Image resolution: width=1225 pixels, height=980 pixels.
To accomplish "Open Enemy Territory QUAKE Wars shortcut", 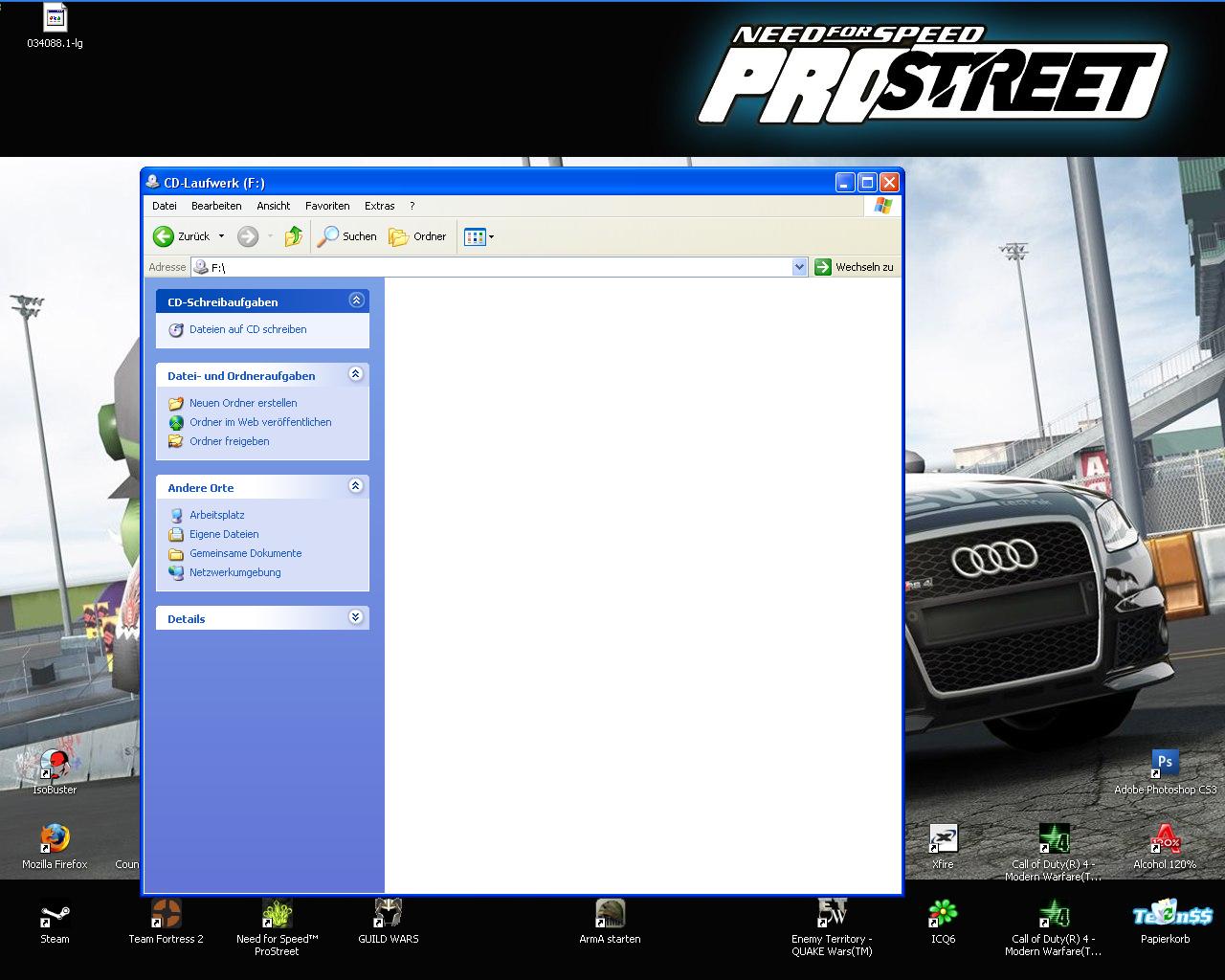I will 832,926.
